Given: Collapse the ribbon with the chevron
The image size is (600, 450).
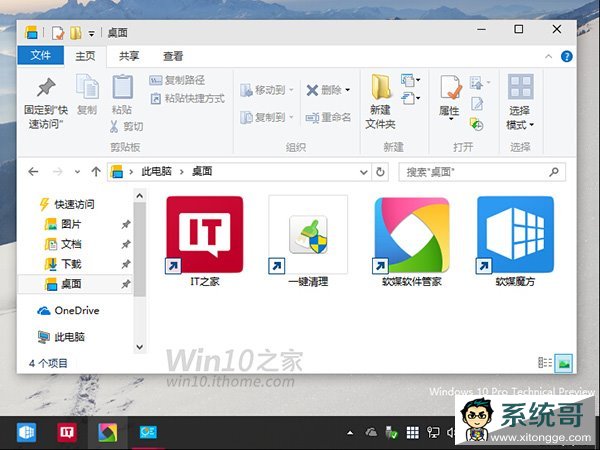Looking at the screenshot, I should (x=548, y=57).
